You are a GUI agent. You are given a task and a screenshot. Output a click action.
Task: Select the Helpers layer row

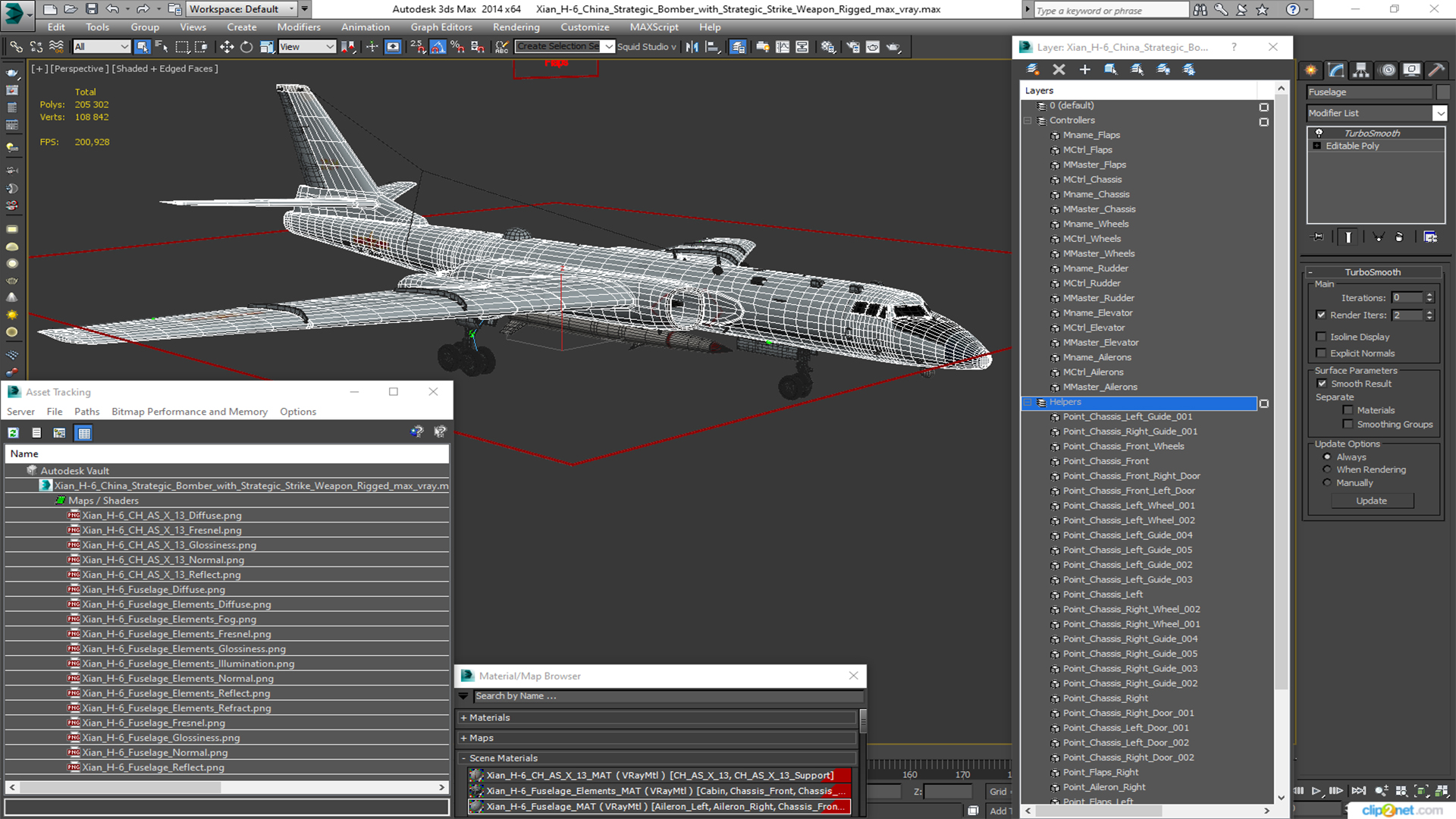(1139, 403)
